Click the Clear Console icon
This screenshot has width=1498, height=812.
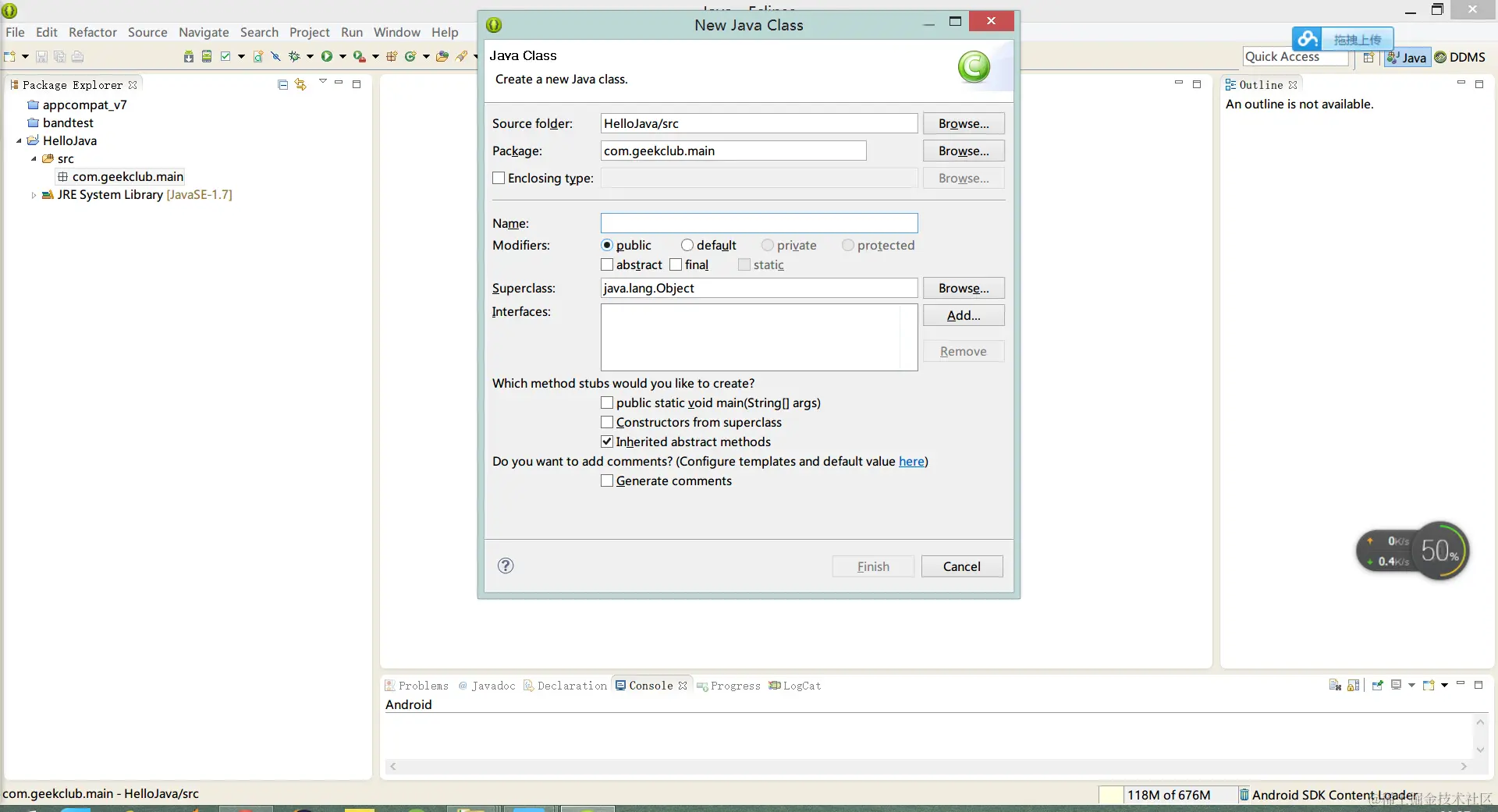pyautogui.click(x=1335, y=686)
